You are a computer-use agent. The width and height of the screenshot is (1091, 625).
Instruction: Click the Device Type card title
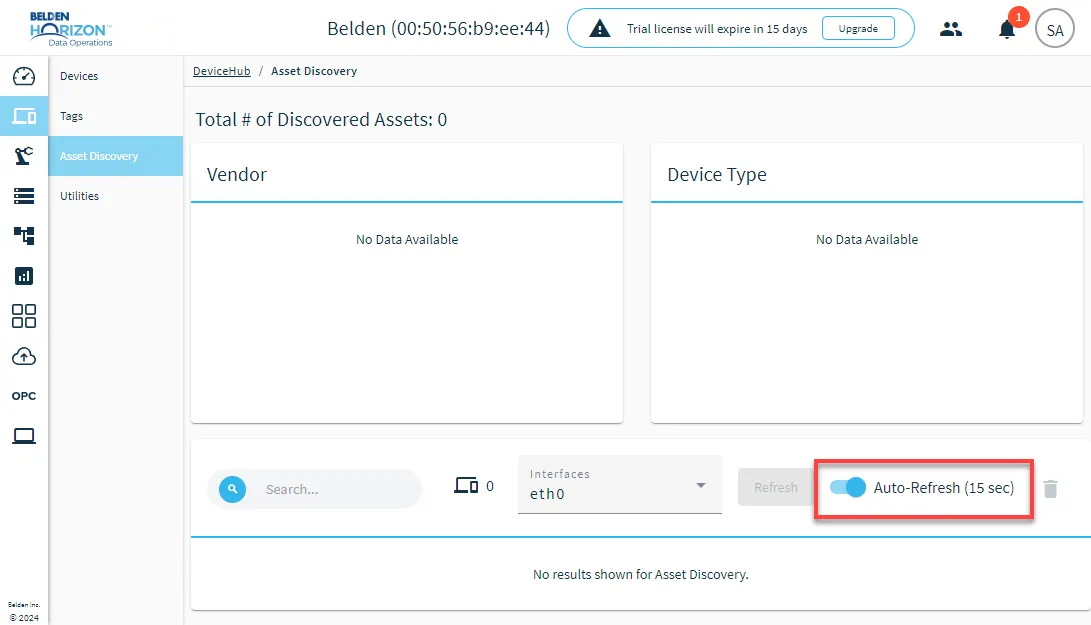coord(717,174)
